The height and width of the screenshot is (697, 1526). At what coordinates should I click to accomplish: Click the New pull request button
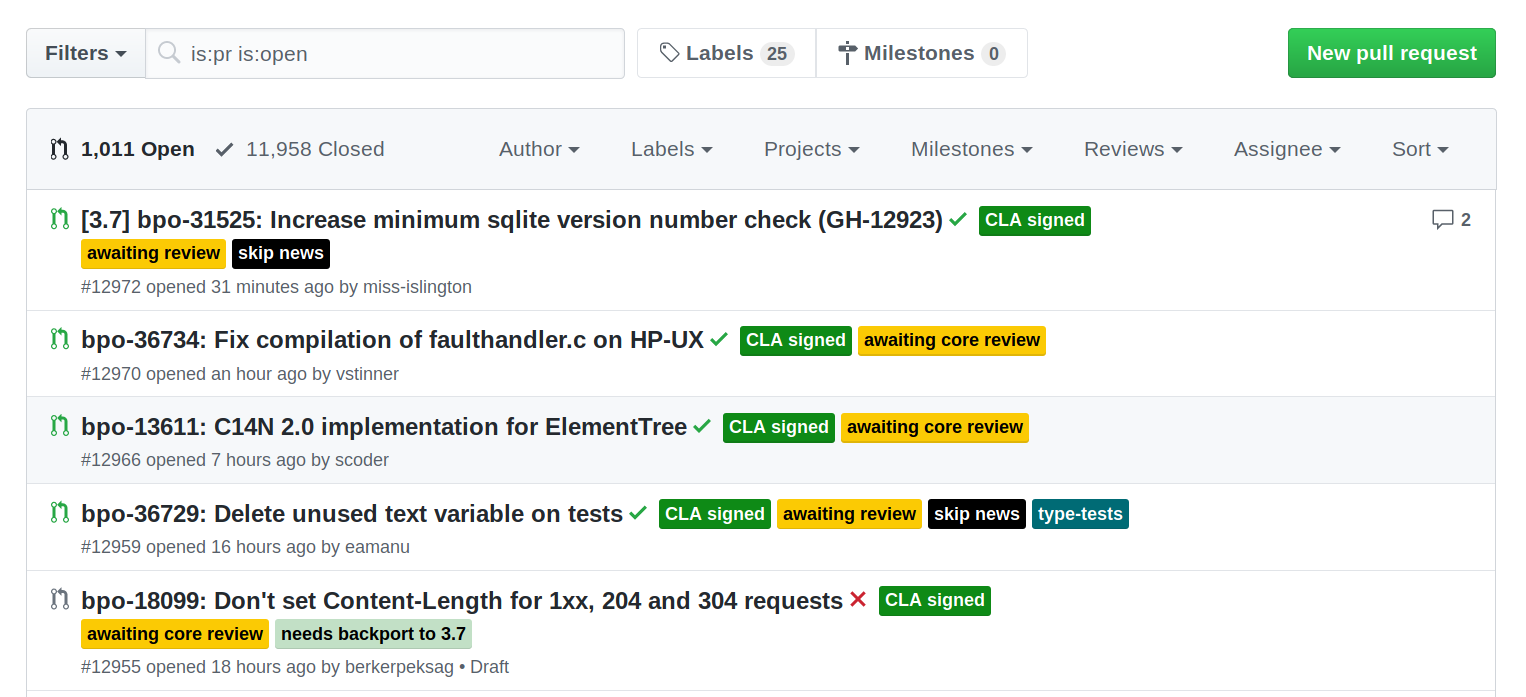click(x=1391, y=53)
